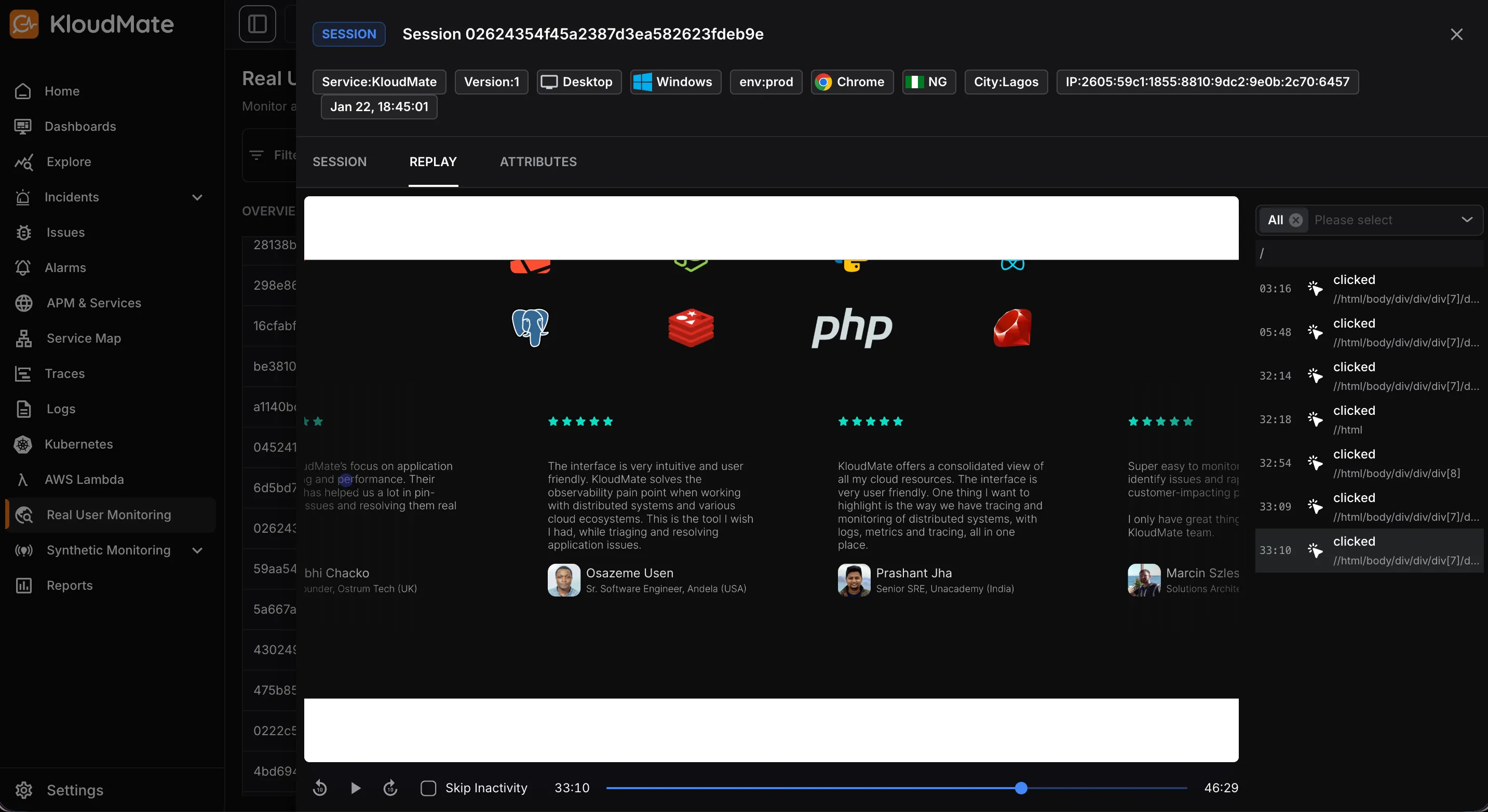The height and width of the screenshot is (812, 1488).
Task: Click the Redis logo in replay
Action: pyautogui.click(x=691, y=328)
